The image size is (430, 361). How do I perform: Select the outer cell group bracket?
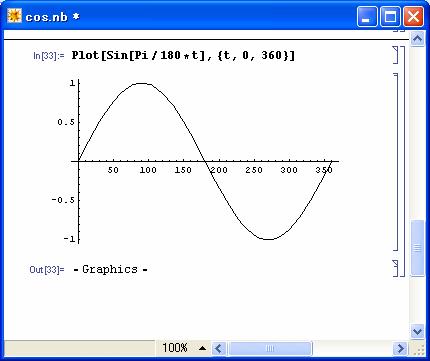coord(403,162)
